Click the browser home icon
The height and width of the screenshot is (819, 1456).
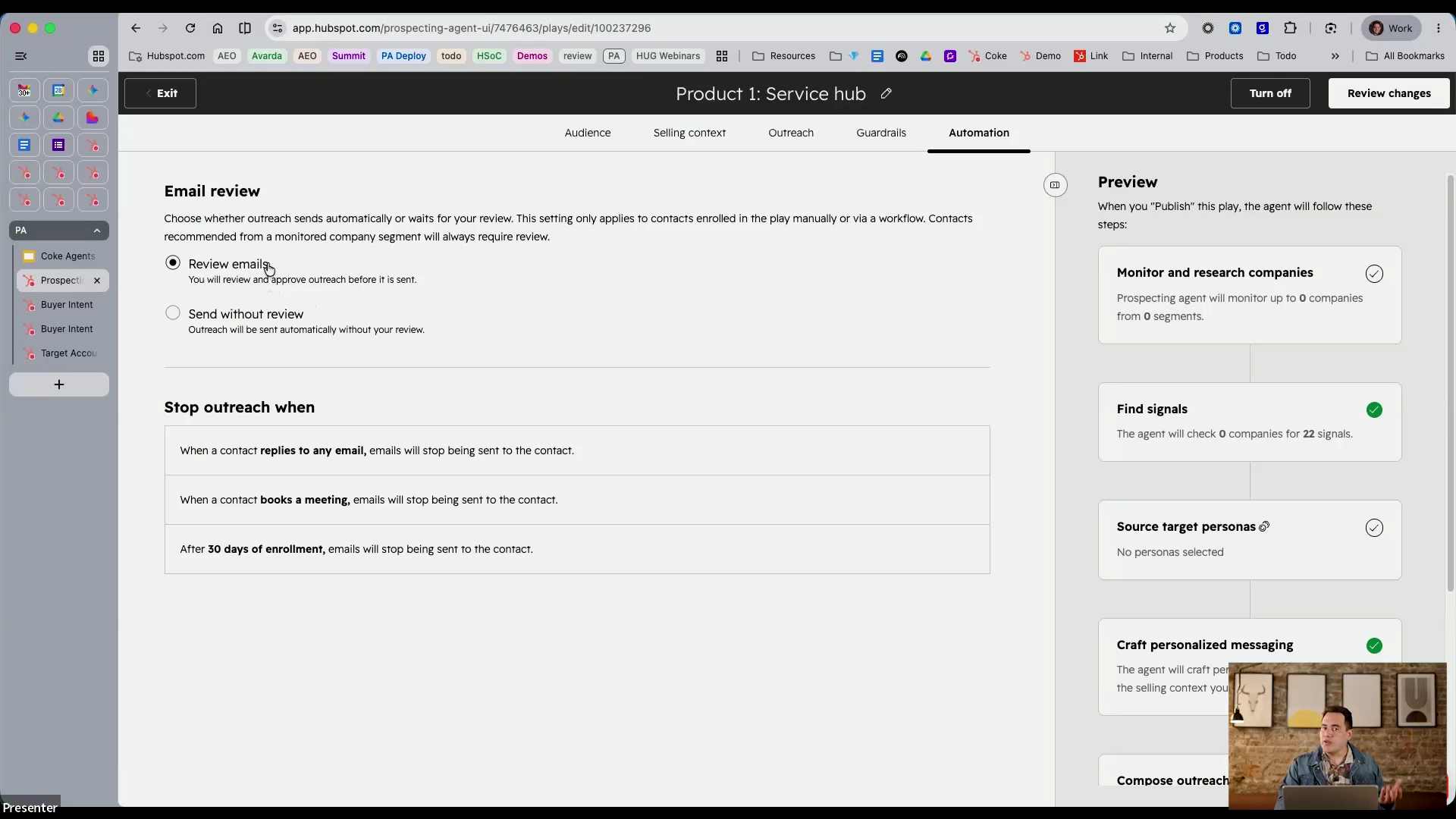[218, 28]
